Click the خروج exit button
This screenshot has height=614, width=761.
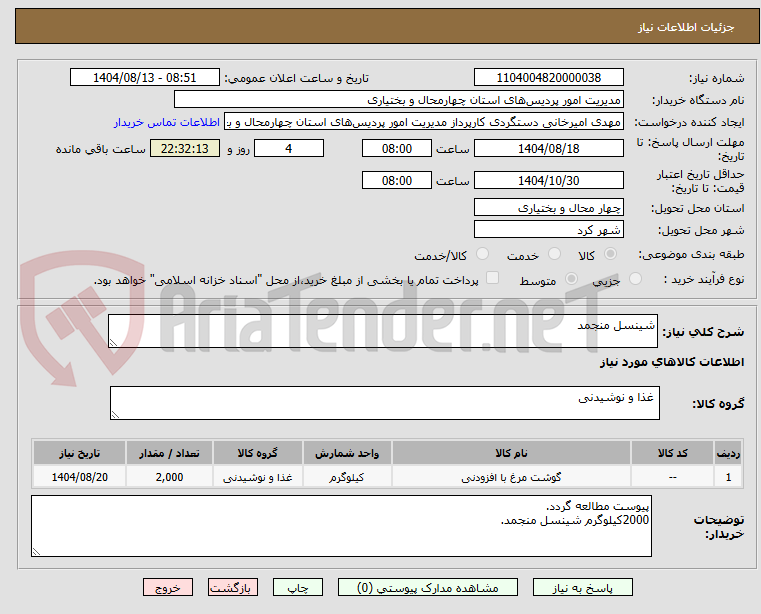click(167, 587)
